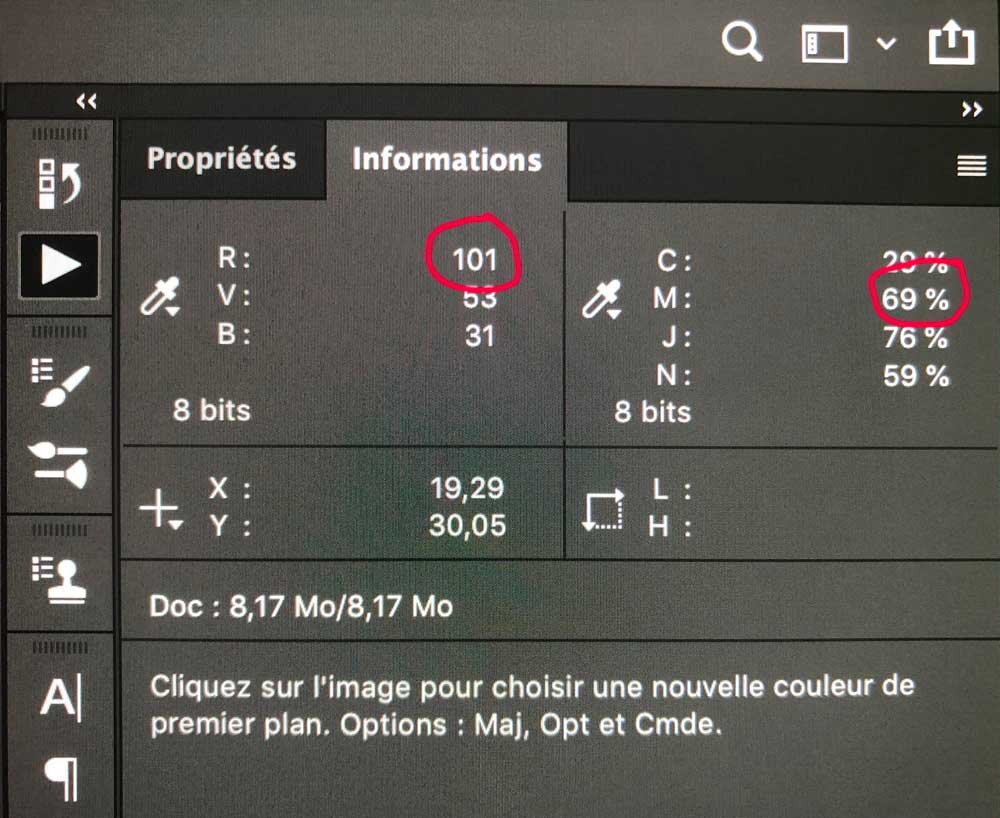Screen dimensions: 1000x818
Task: Open the Brushes panel icon
Action: coord(59,462)
